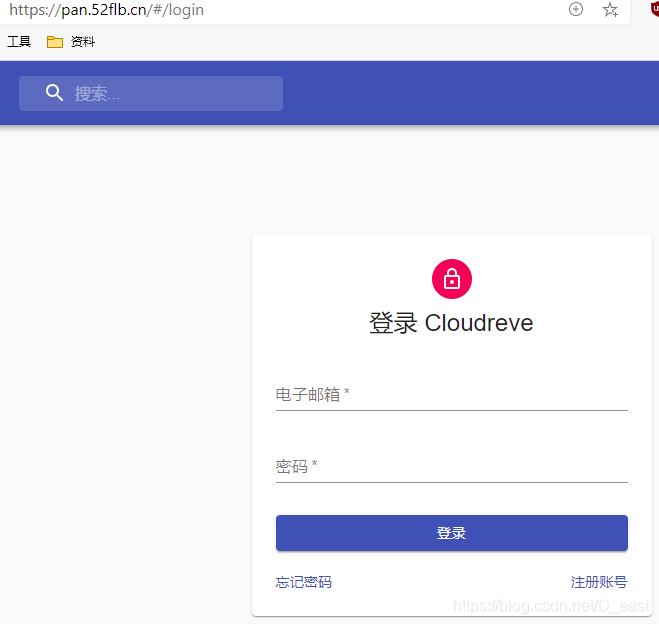
Task: Click the circled plus icon in address bar
Action: pyautogui.click(x=576, y=9)
